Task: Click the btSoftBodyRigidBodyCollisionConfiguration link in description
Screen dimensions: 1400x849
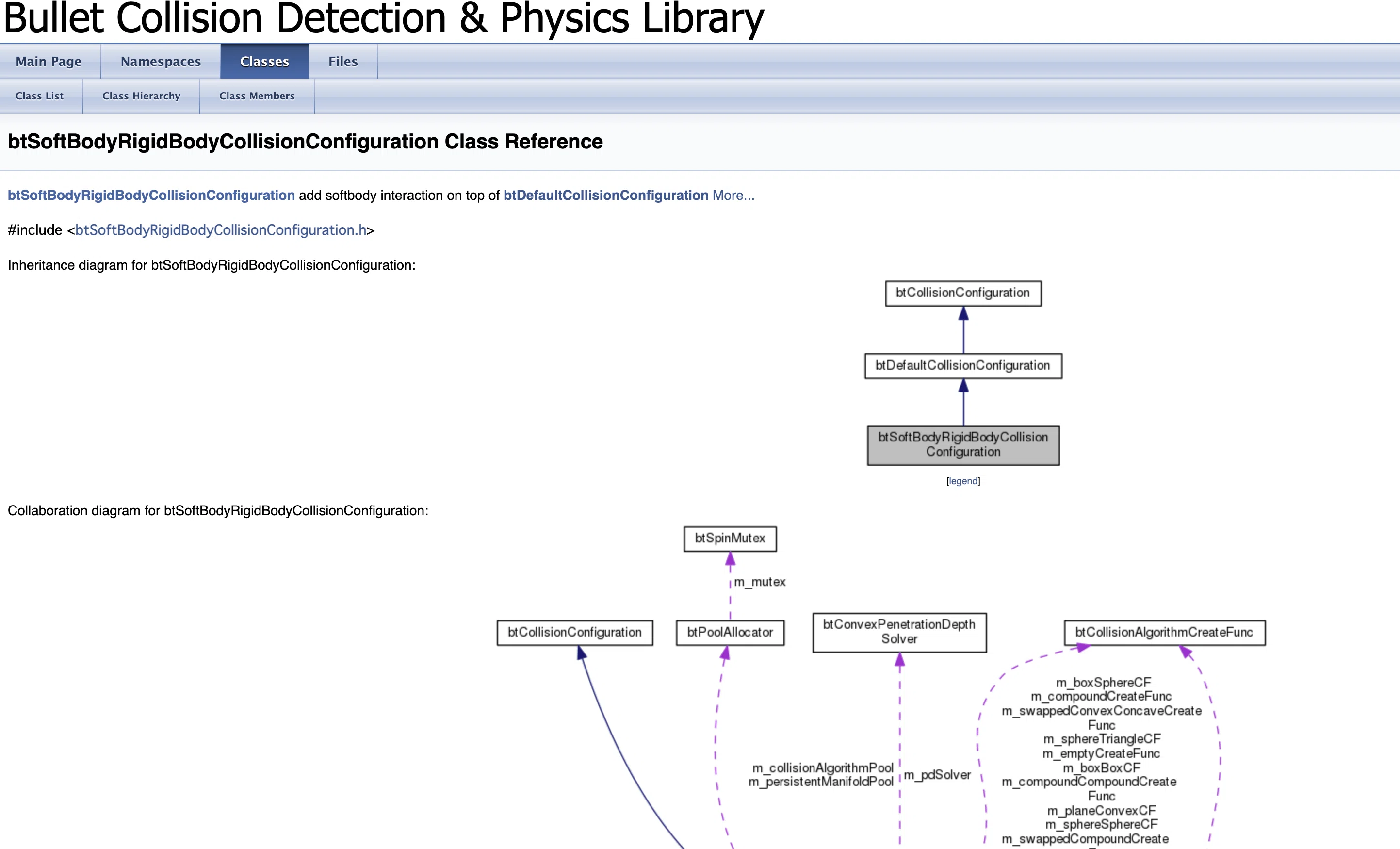Action: 151,196
